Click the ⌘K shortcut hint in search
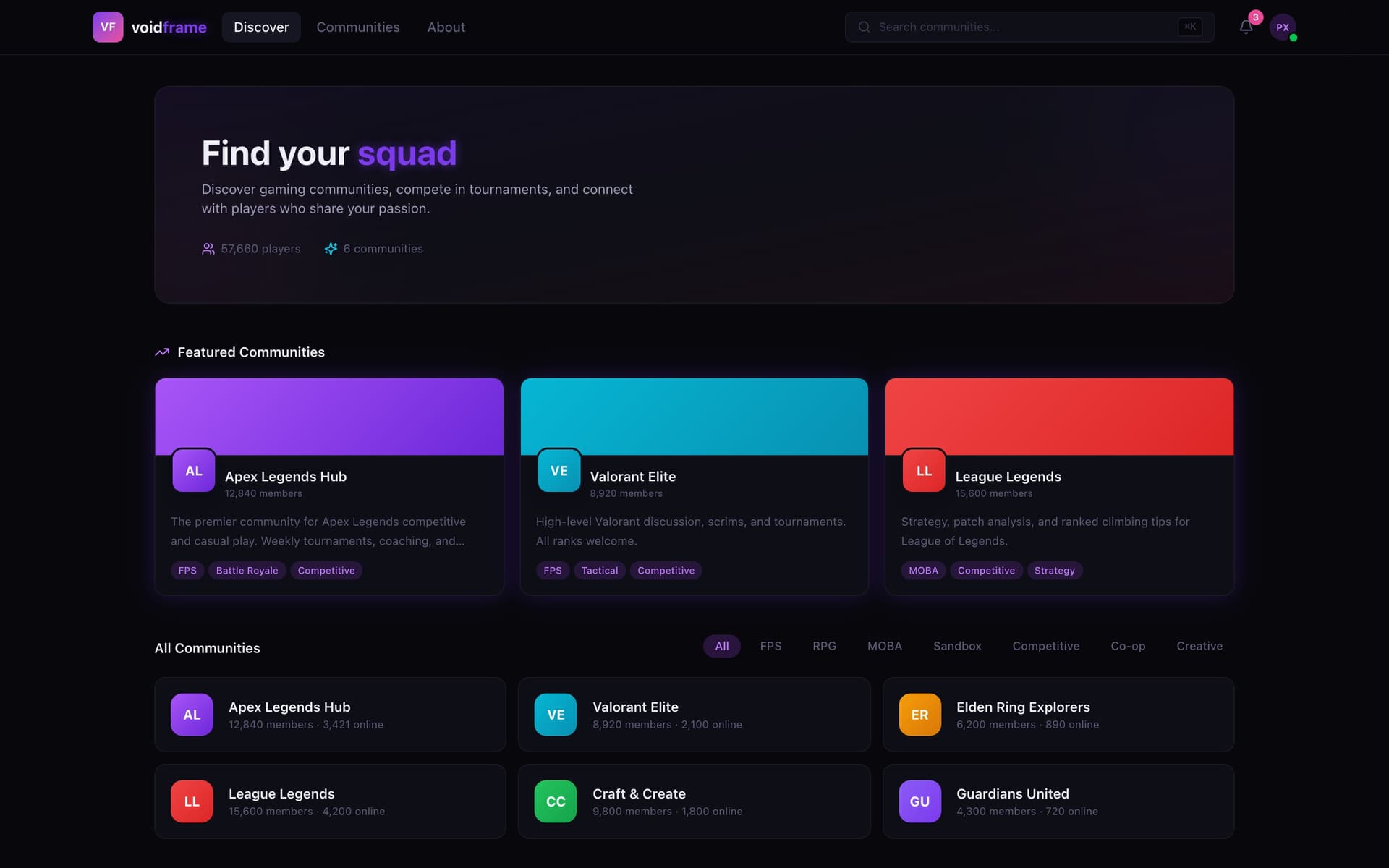This screenshot has height=868, width=1389. point(1190,27)
